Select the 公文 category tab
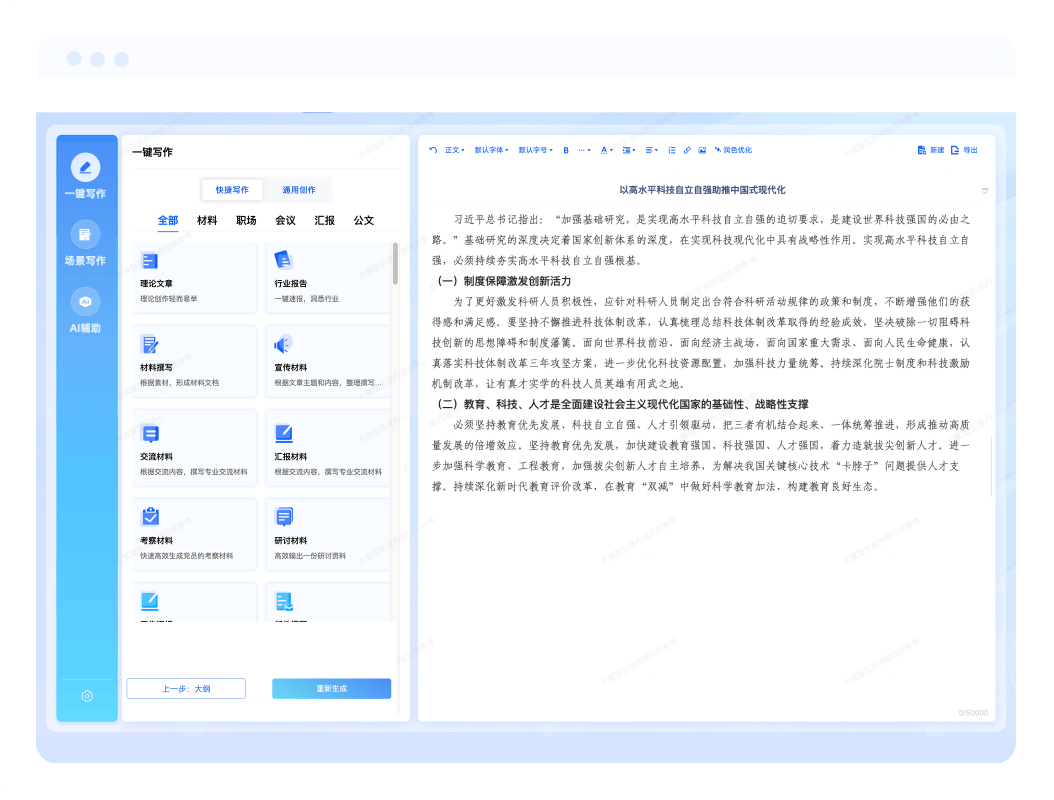Viewport: 1054px width, 800px height. pos(363,220)
